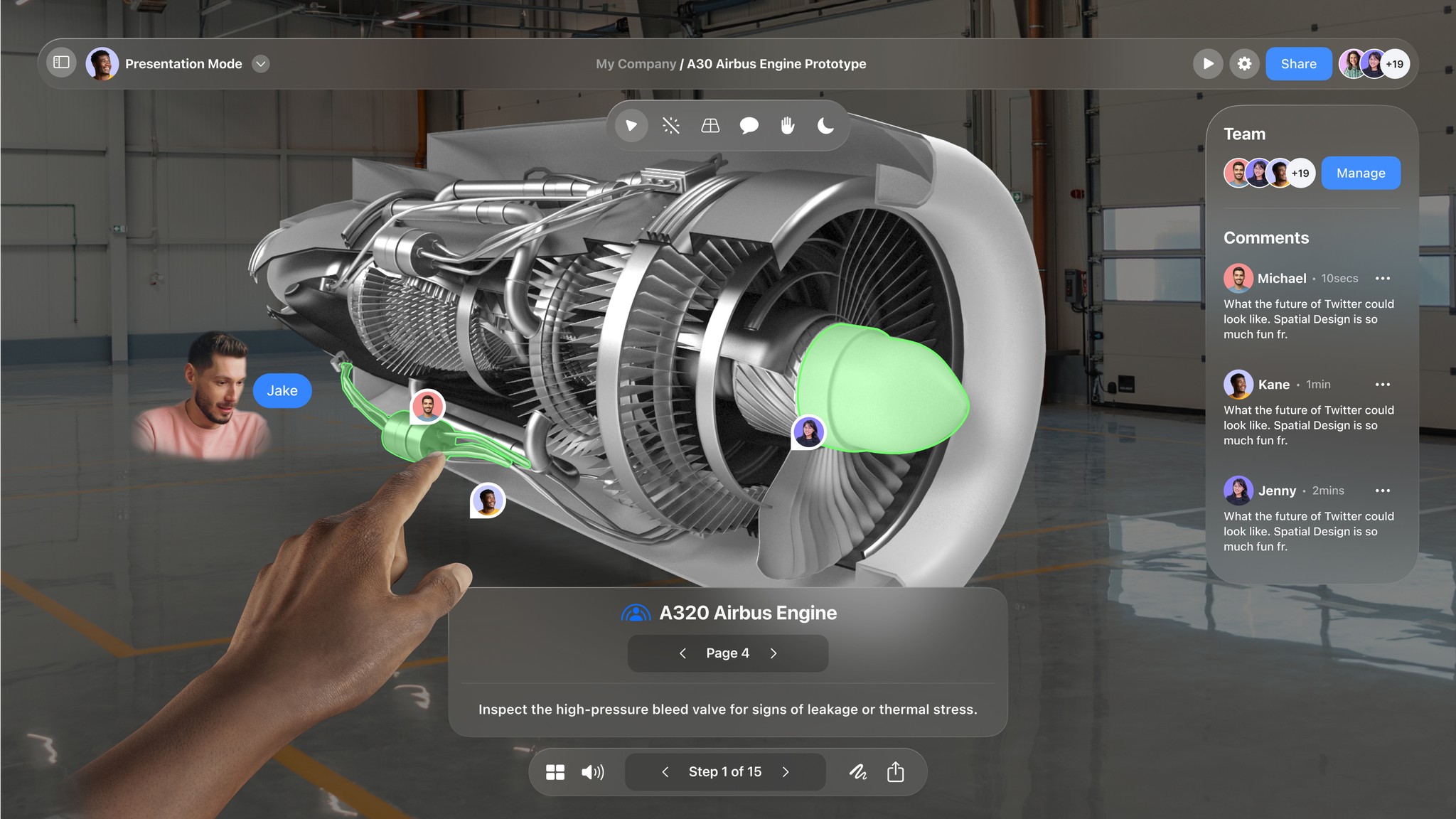Click the Manage team button

(x=1360, y=173)
